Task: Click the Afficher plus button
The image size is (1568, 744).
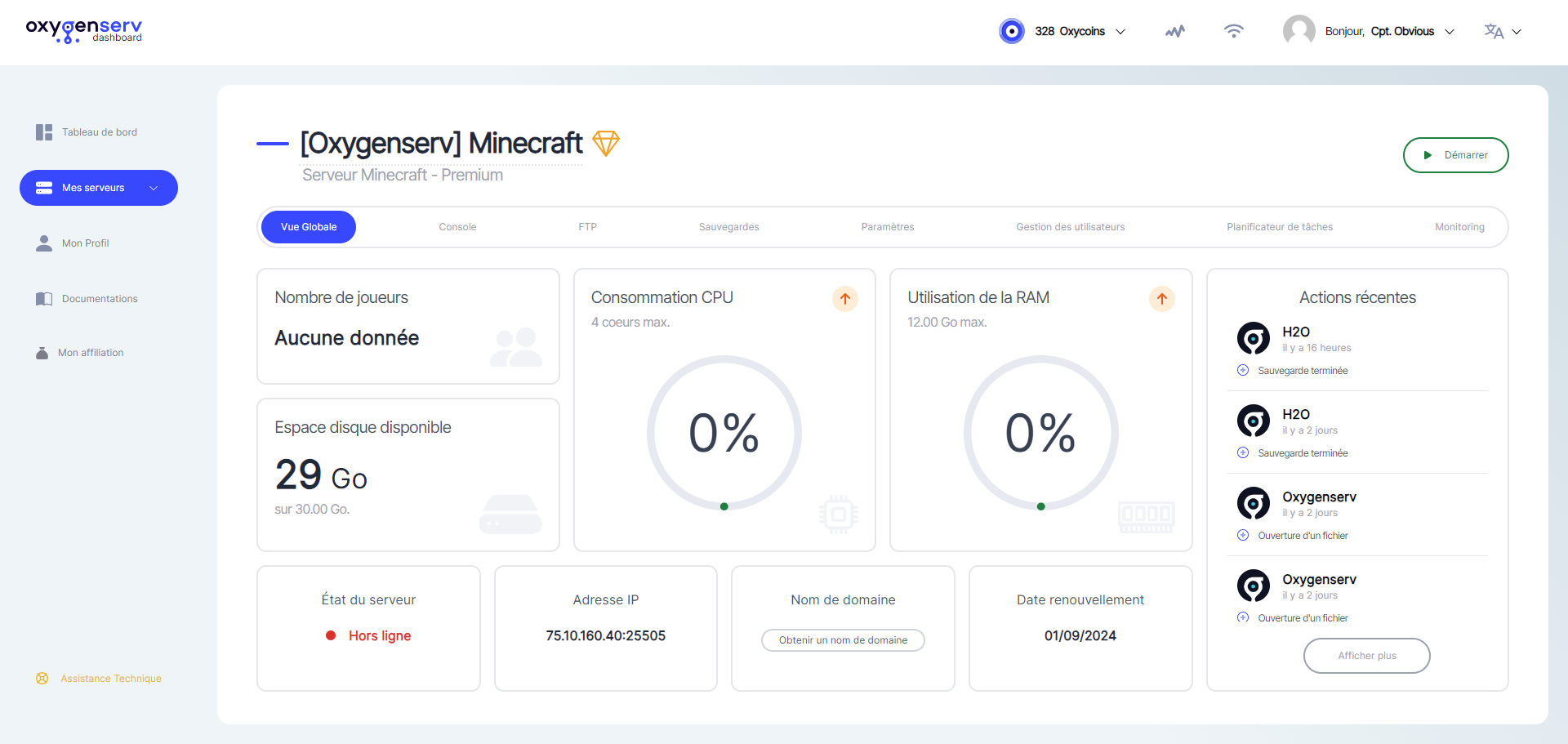Action: tap(1367, 656)
